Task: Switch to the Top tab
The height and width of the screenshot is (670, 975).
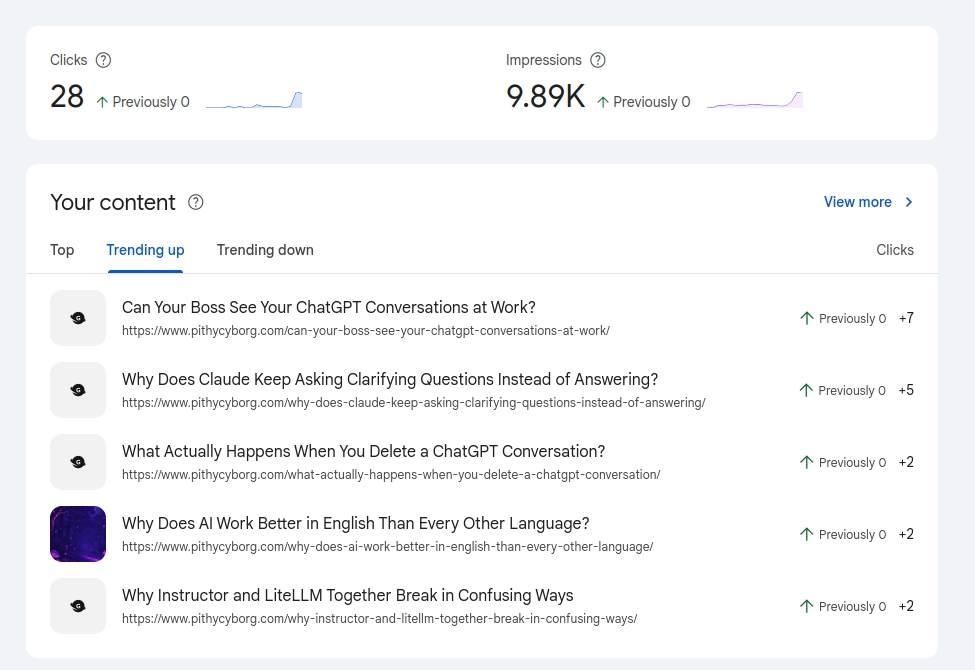Action: (62, 250)
